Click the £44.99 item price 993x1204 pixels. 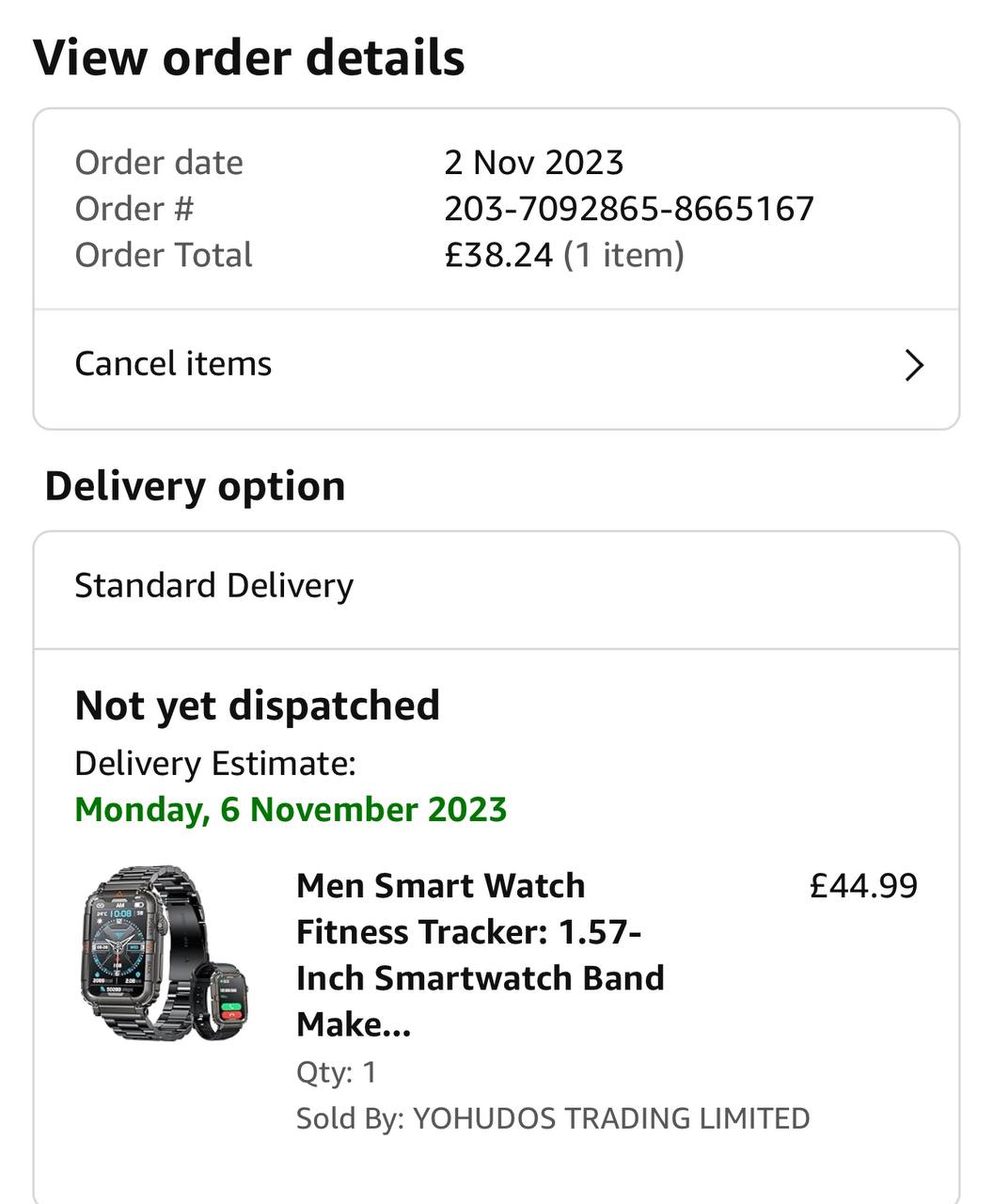863,886
